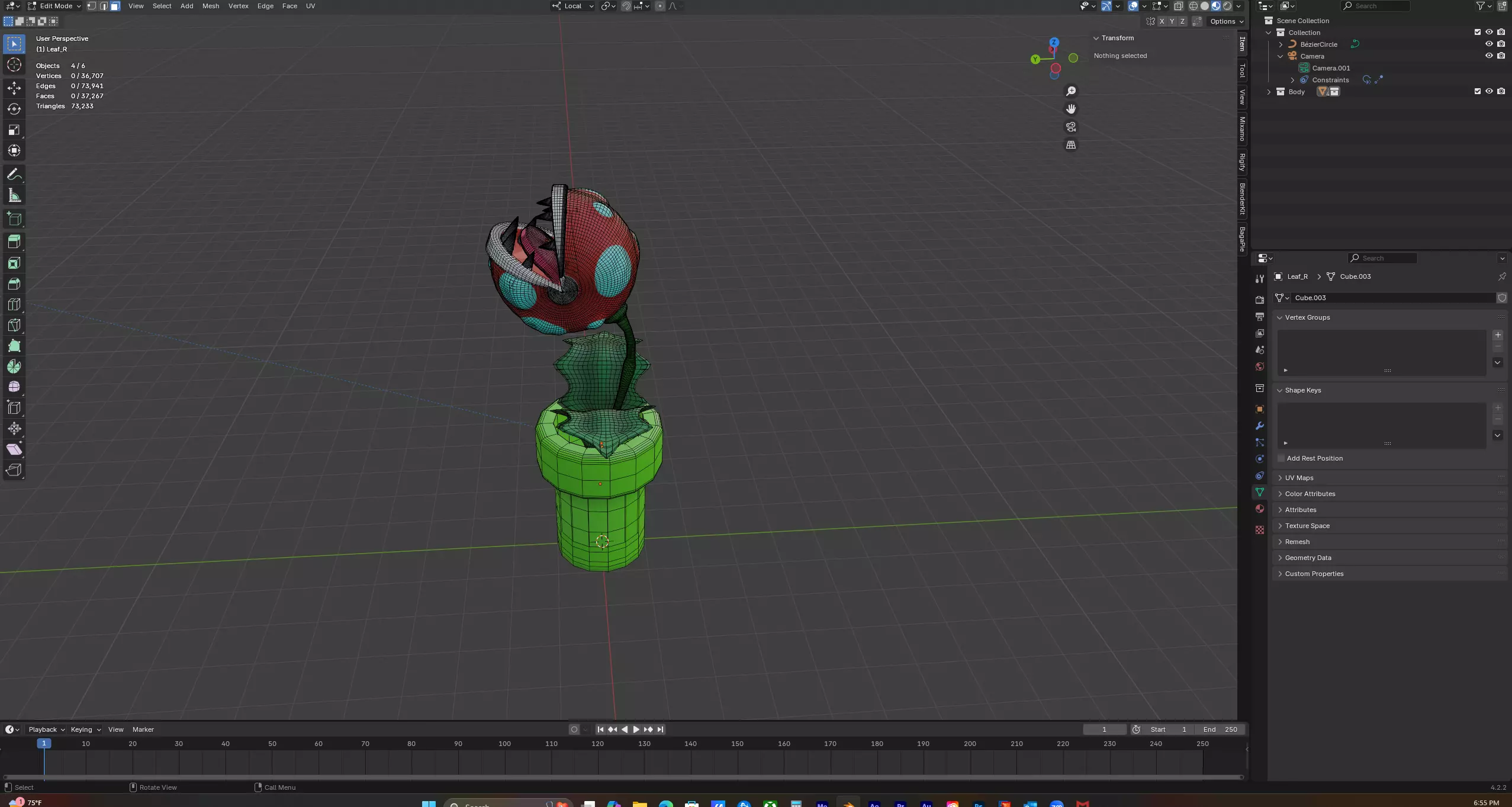Toggle X axis mirror in header
1512x807 pixels.
coord(1162,21)
